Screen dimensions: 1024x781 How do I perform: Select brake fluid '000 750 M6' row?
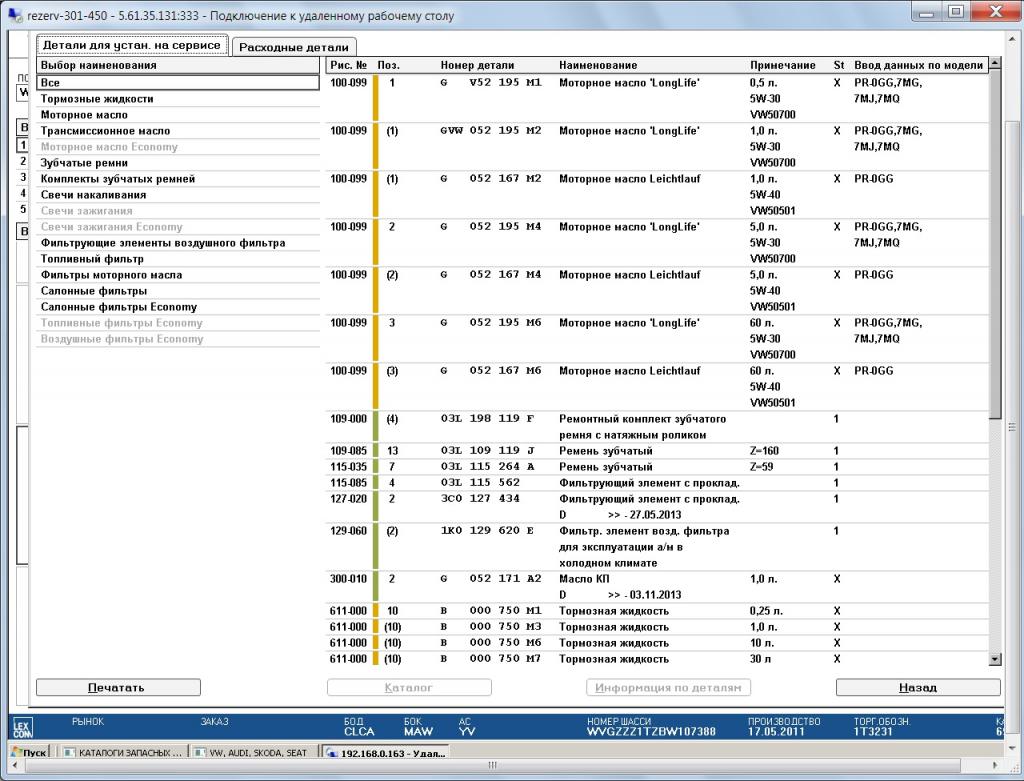(x=657, y=643)
